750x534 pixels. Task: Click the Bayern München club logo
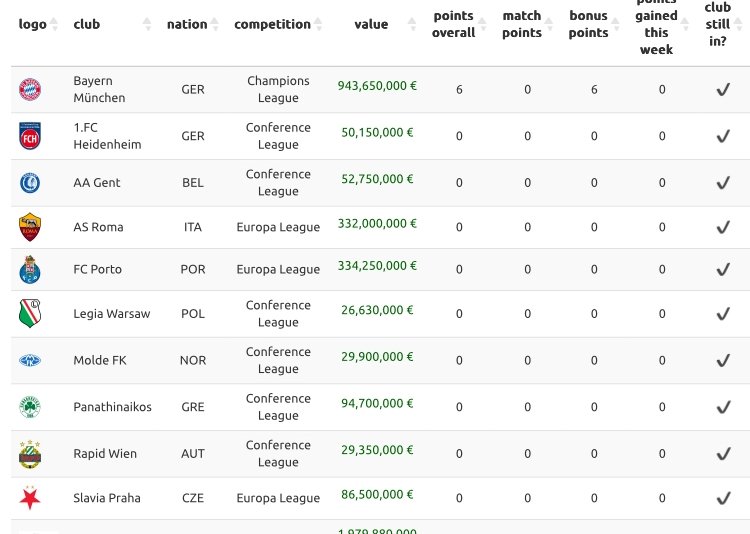point(29,90)
